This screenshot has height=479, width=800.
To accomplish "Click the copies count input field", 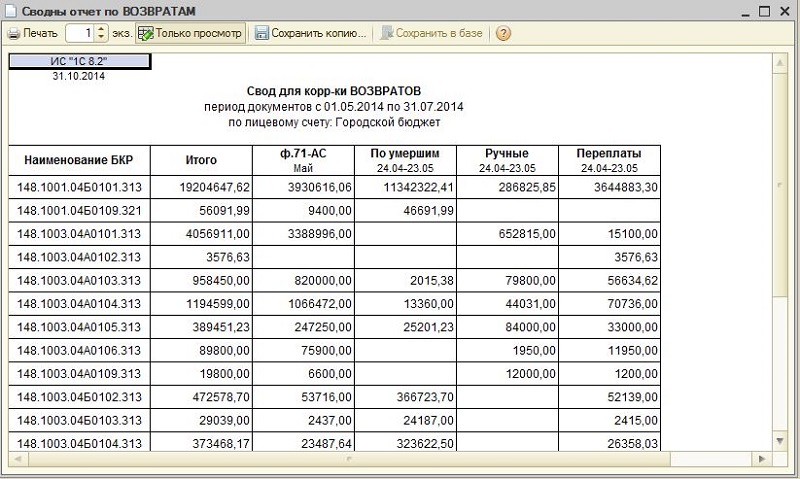I will pos(80,33).
